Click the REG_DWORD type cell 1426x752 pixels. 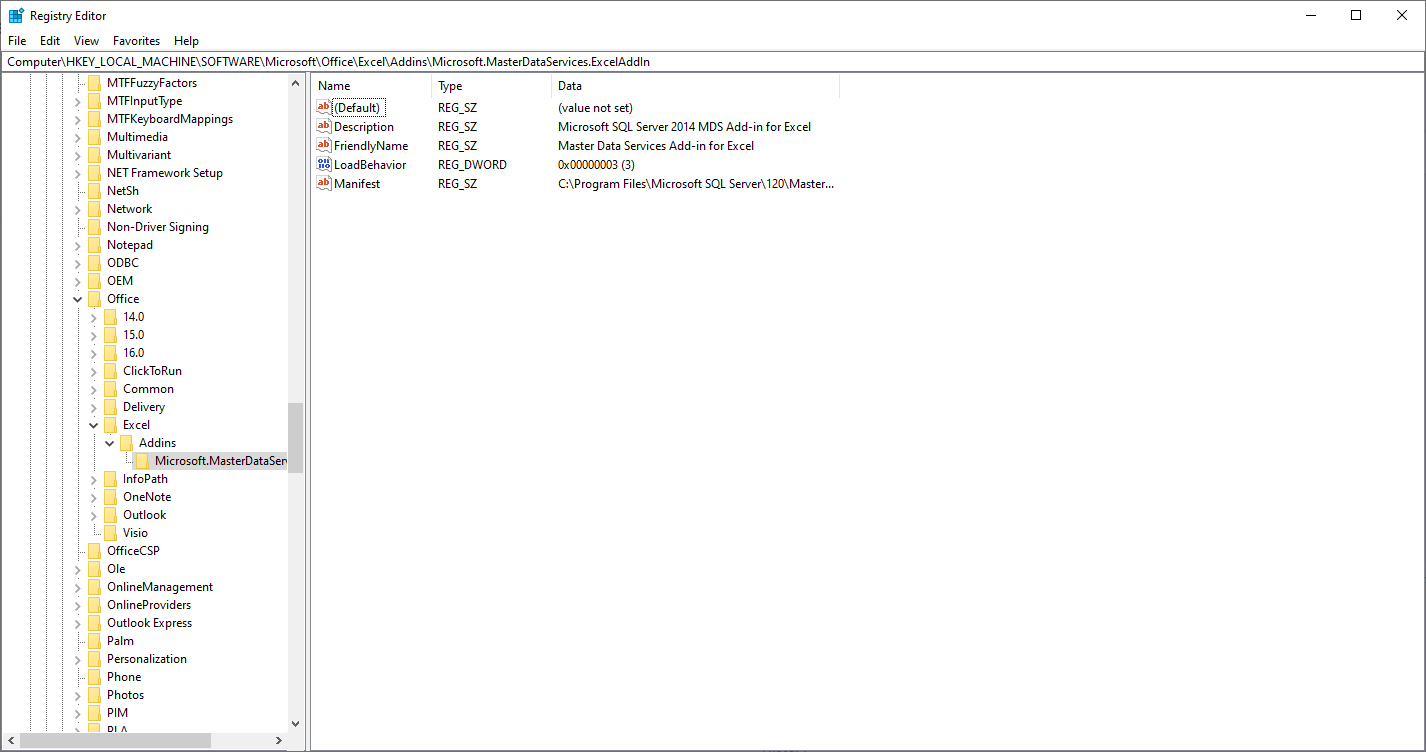472,164
